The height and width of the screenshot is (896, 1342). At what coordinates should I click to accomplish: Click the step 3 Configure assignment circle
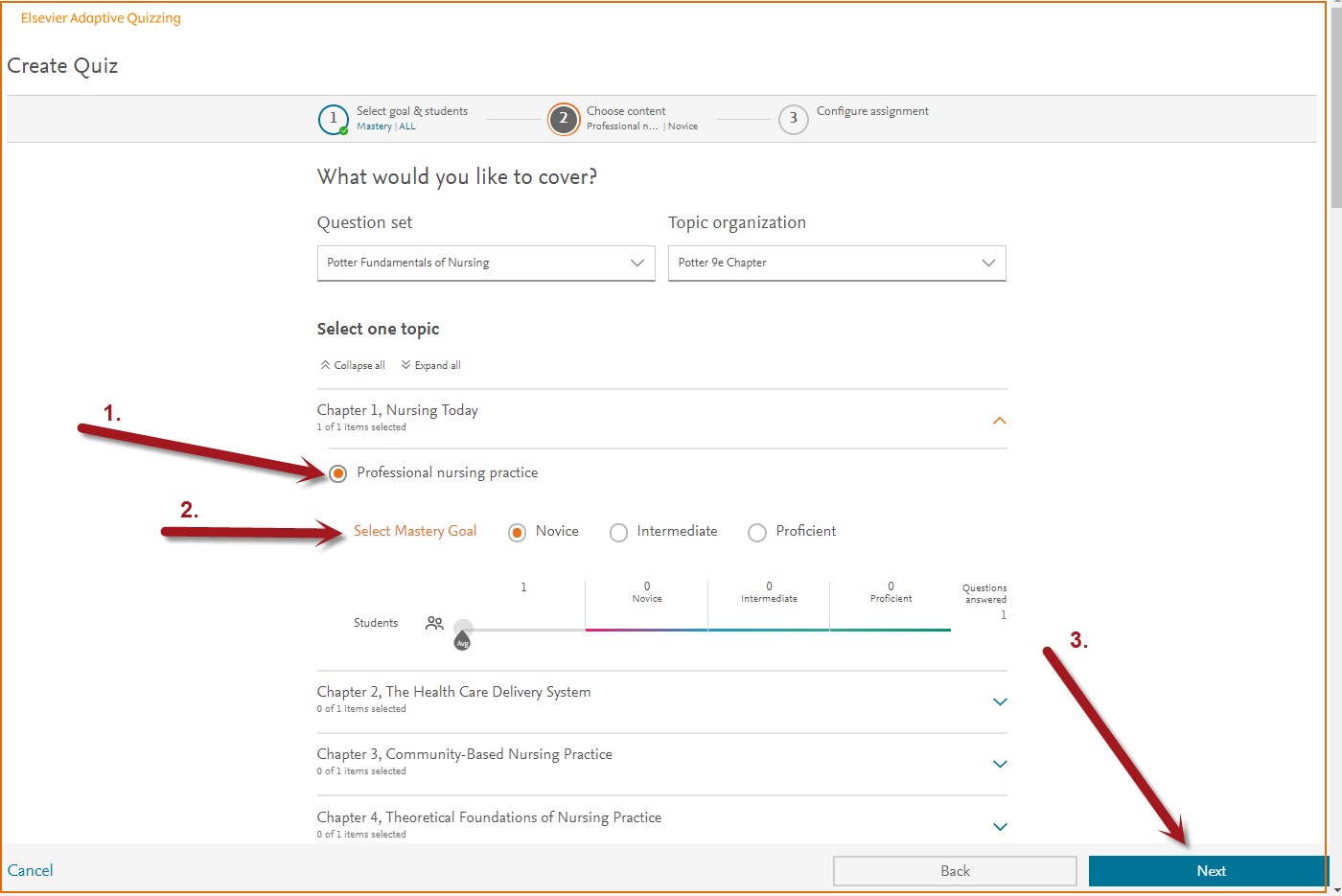pyautogui.click(x=794, y=119)
